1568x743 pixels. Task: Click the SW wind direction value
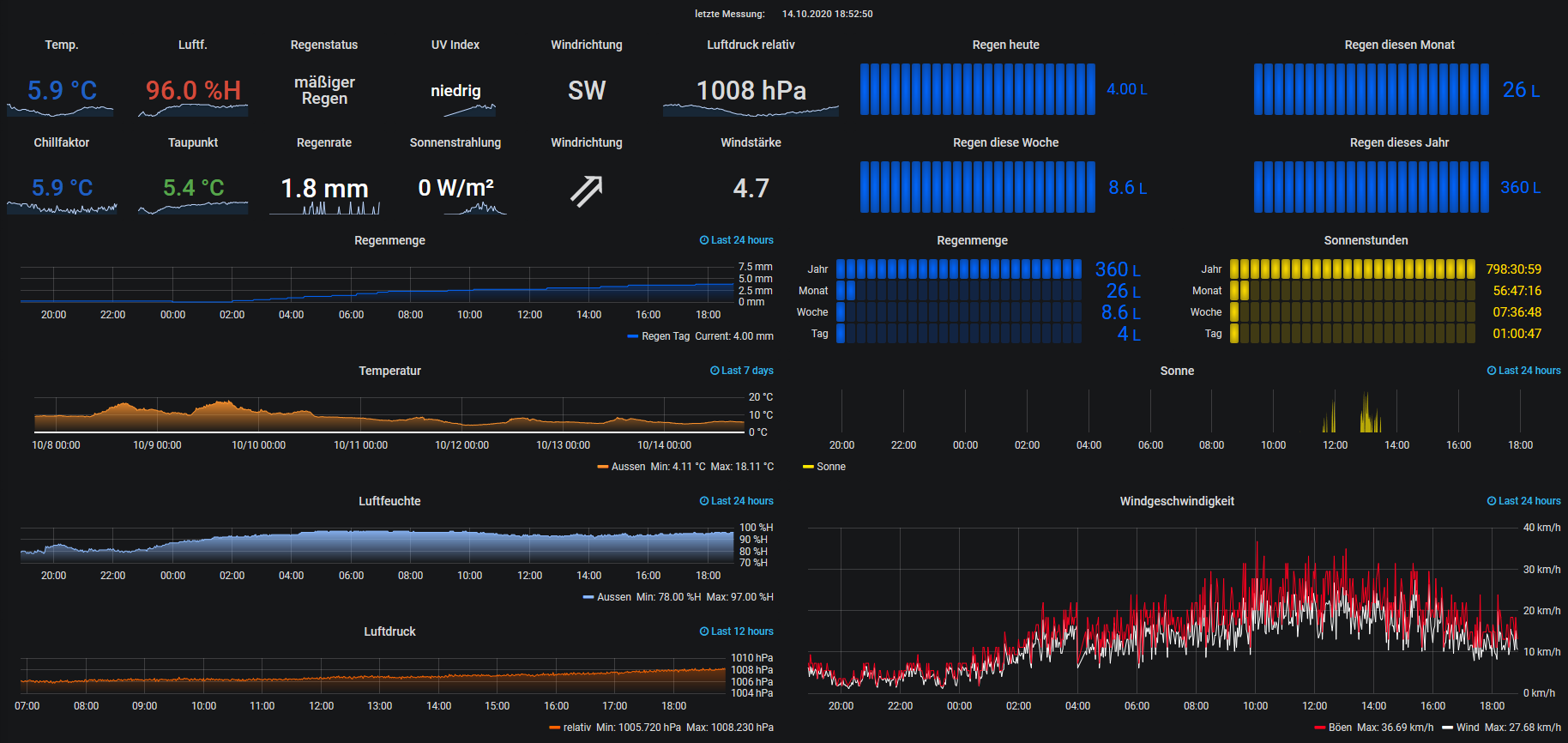pos(587,90)
